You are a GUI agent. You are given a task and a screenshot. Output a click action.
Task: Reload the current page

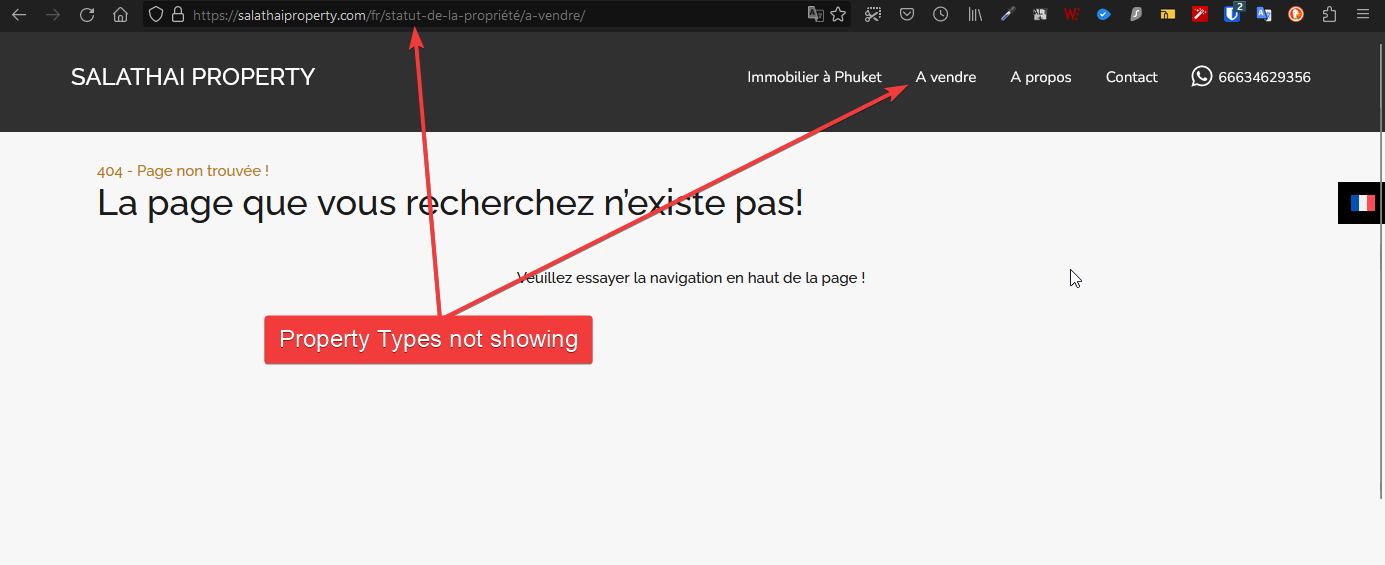pyautogui.click(x=87, y=15)
